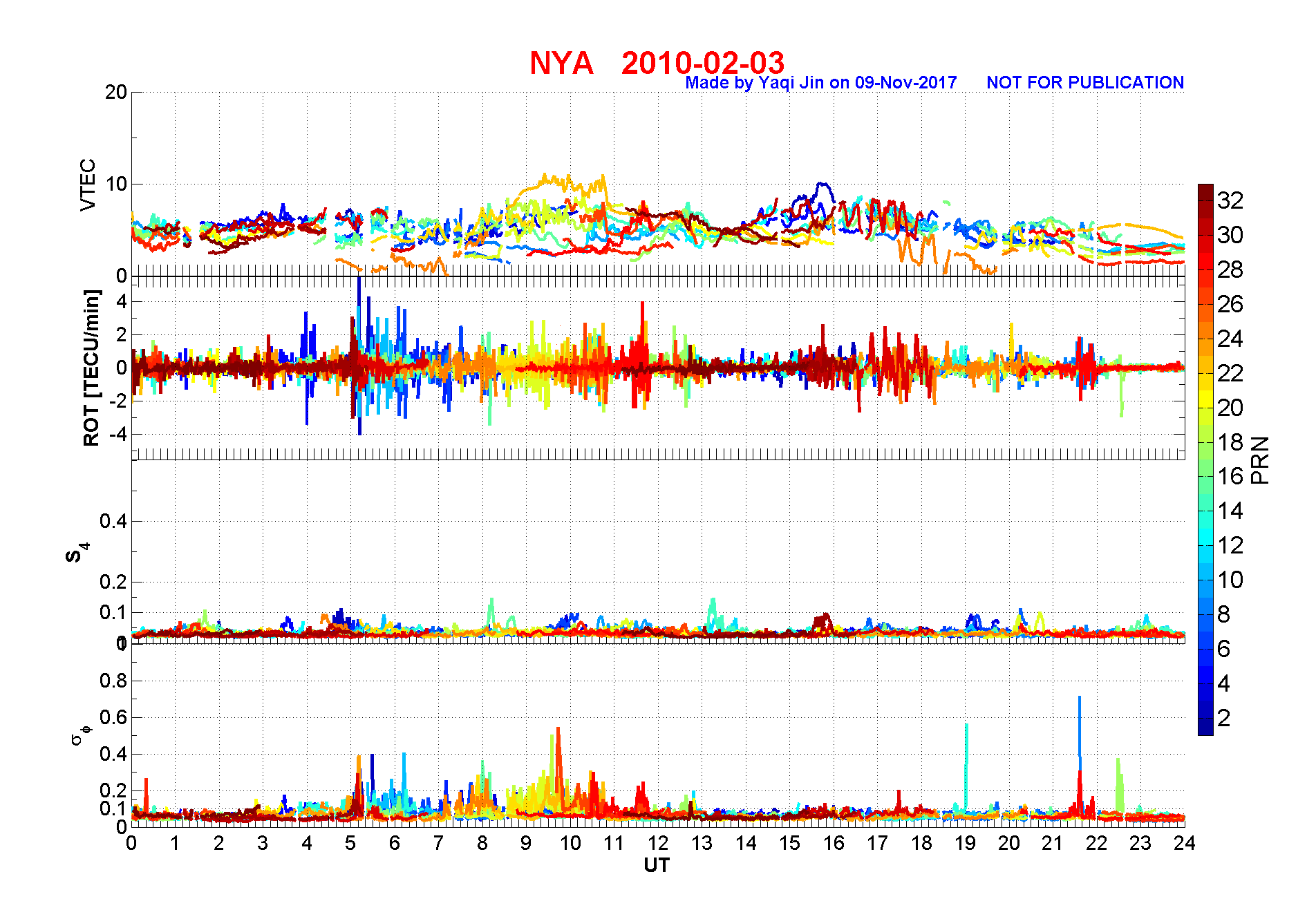The width and height of the screenshot is (1316, 919).
Task: Click the VTEC axis tick label 20
Action: point(116,92)
